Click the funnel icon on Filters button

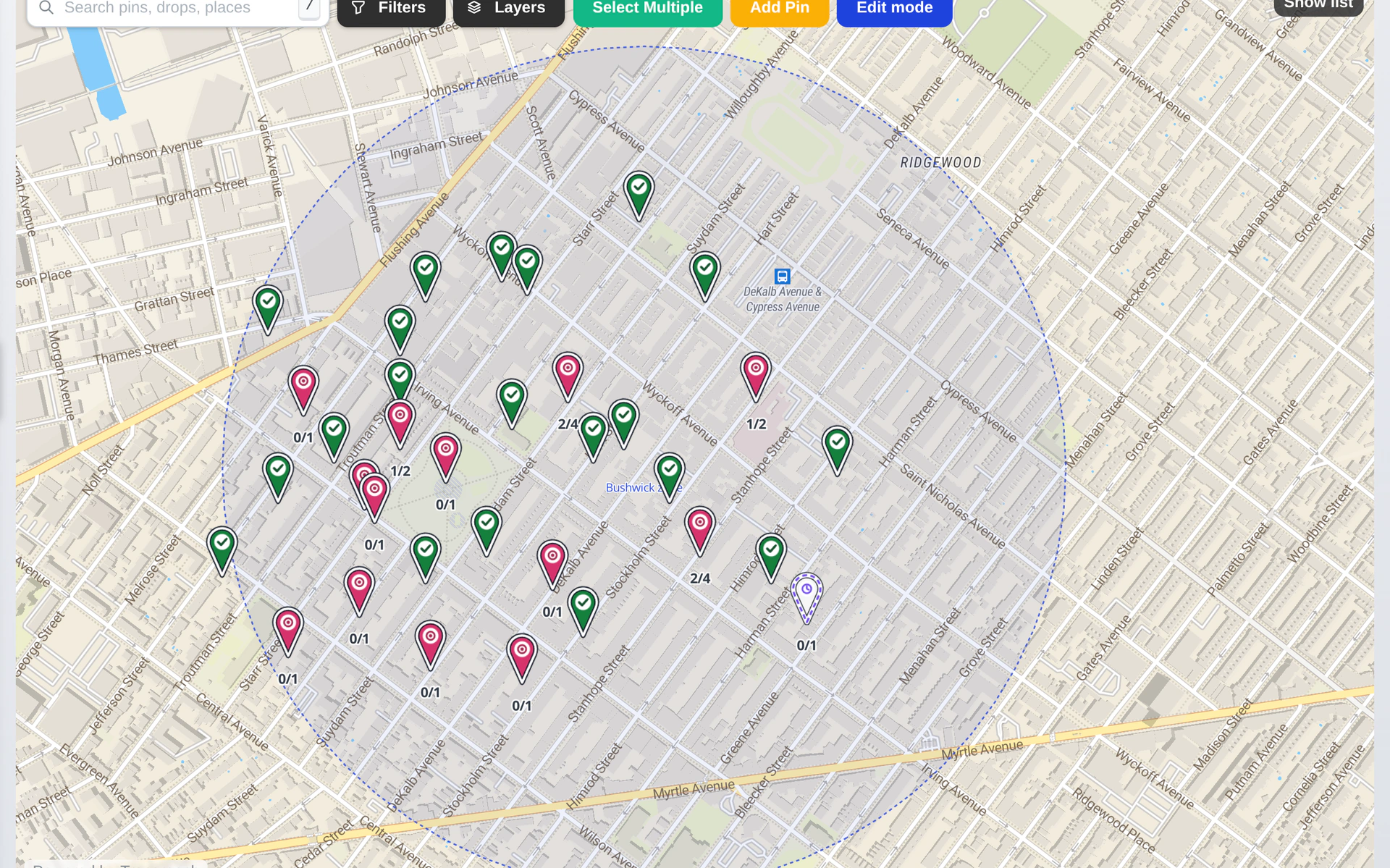click(358, 8)
